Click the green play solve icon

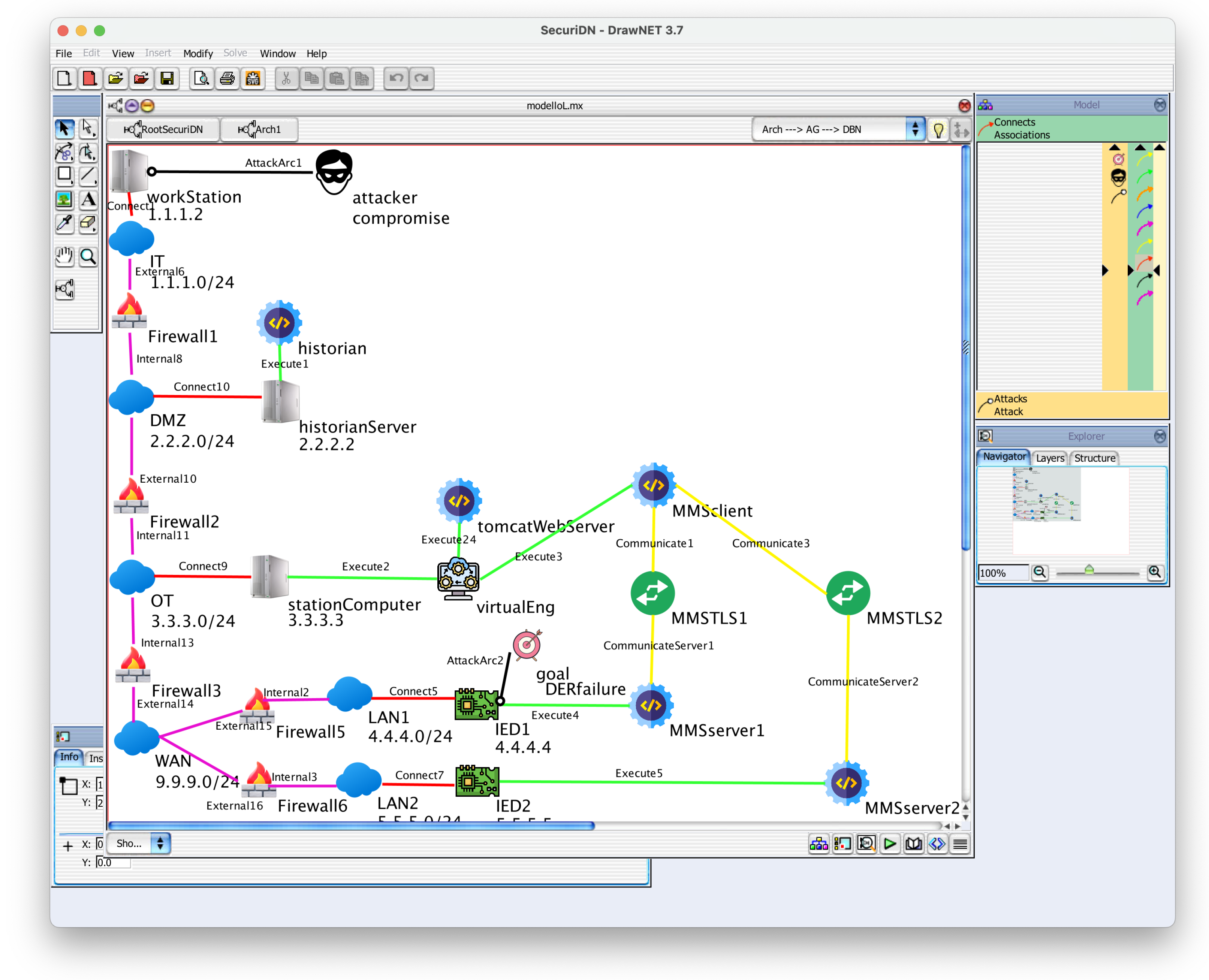[x=890, y=843]
